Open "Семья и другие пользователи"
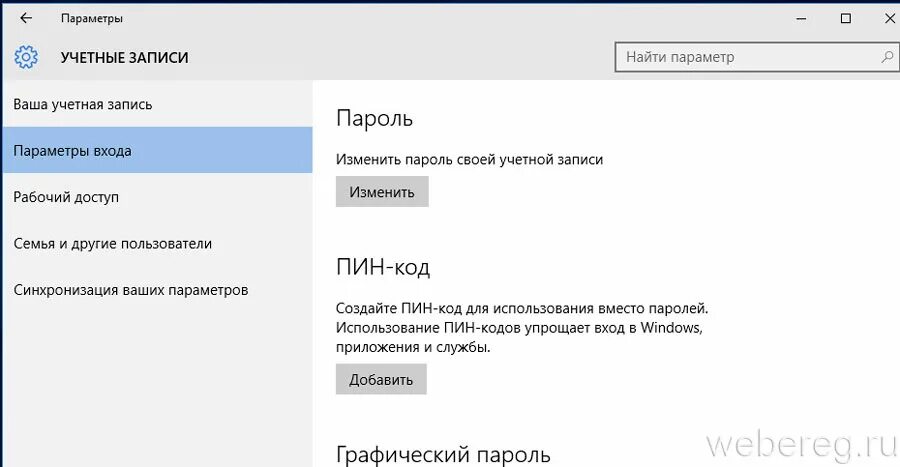Screen dimensions: 900x467 [x=157, y=243]
